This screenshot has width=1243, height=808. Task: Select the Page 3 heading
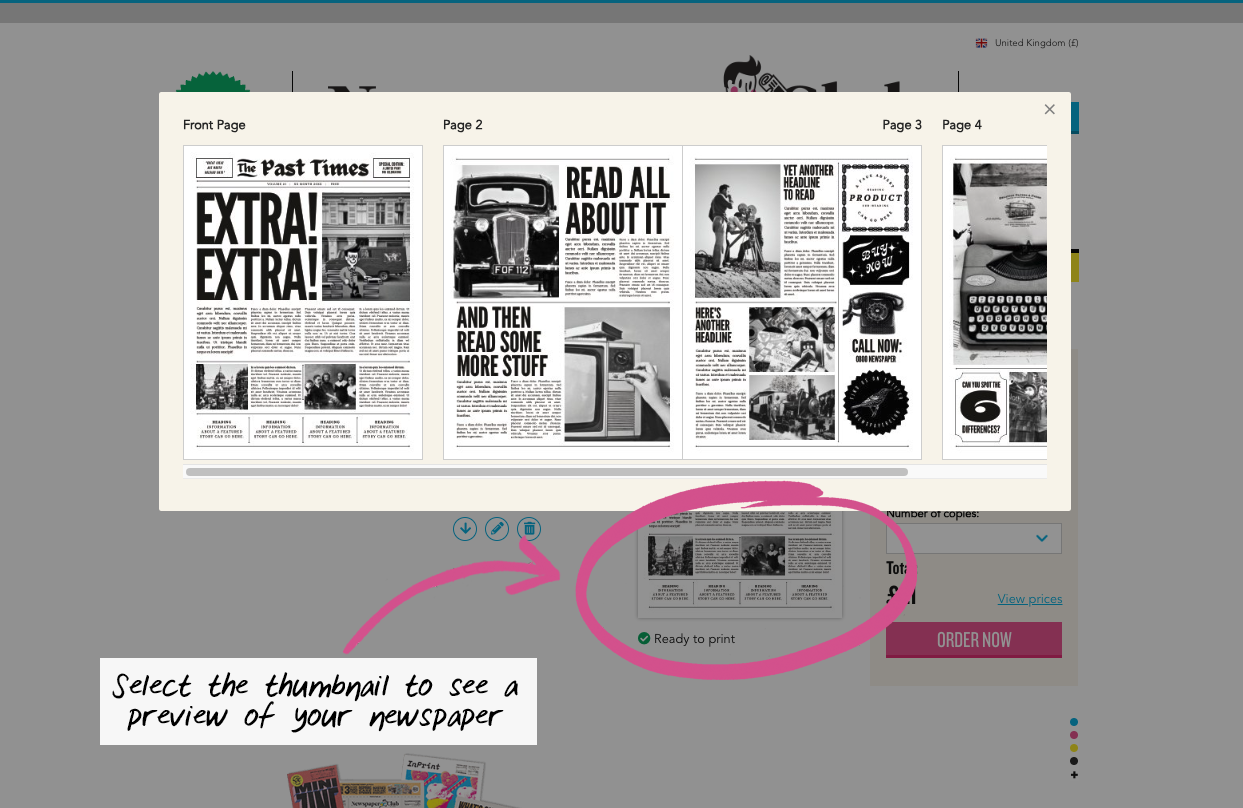pyautogui.click(x=902, y=124)
